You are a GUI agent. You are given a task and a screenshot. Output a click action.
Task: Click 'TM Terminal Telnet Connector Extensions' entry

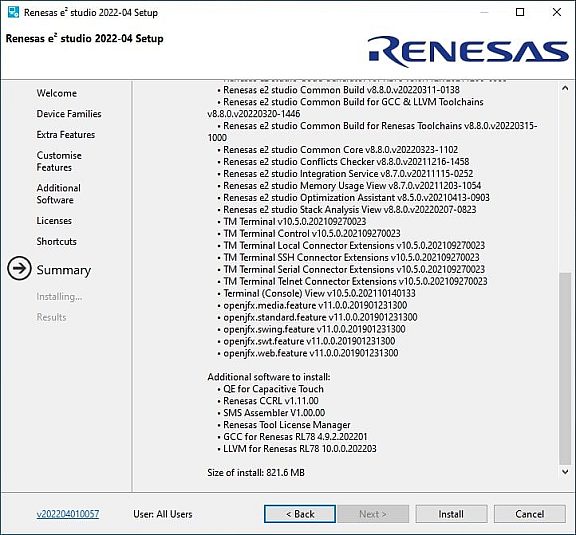(355, 281)
